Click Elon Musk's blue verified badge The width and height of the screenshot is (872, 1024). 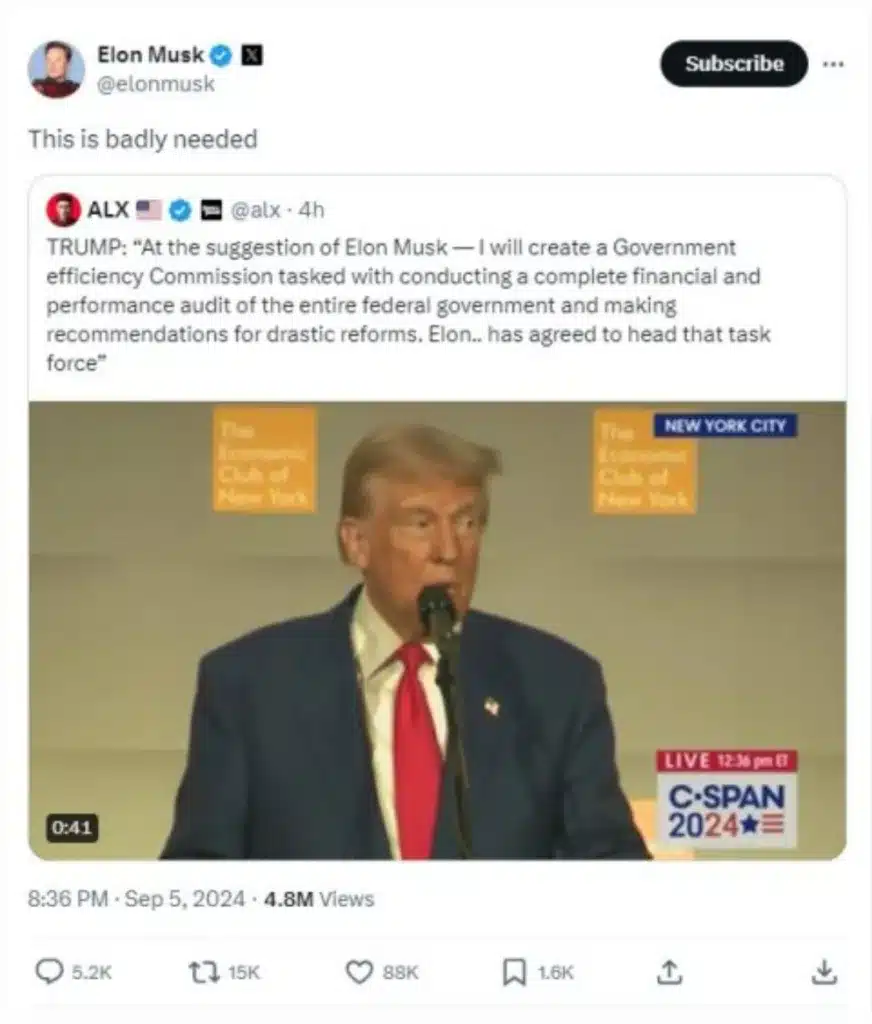221,56
